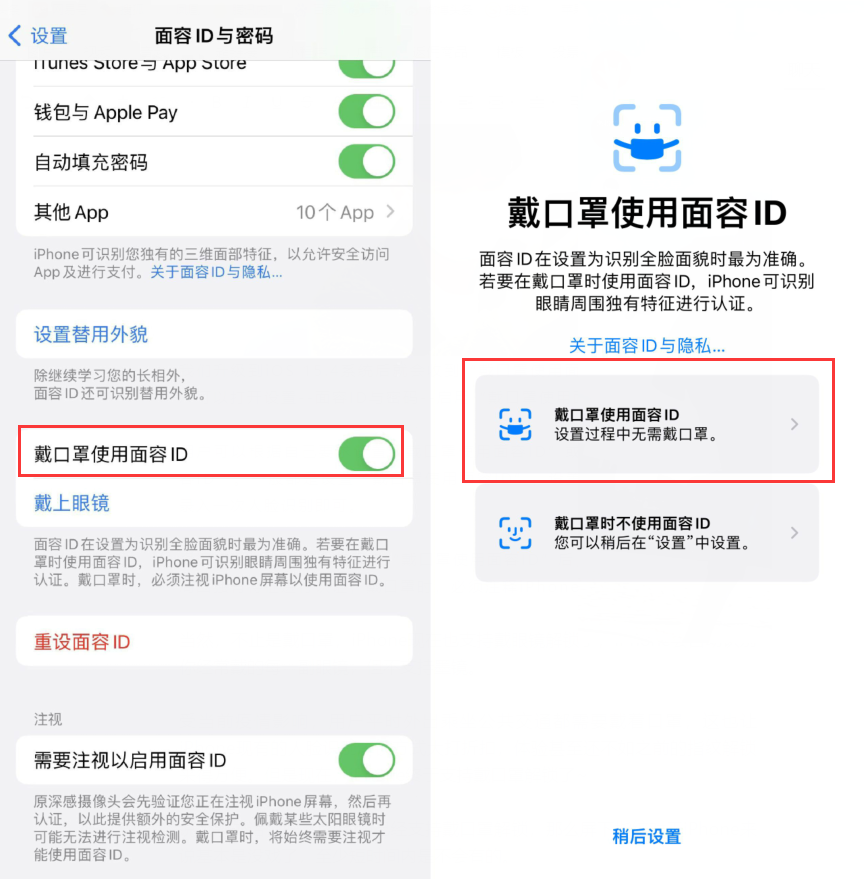Open 关于面容 ID 与隐私 link in settings footer
865x879 pixels.
pos(216,272)
